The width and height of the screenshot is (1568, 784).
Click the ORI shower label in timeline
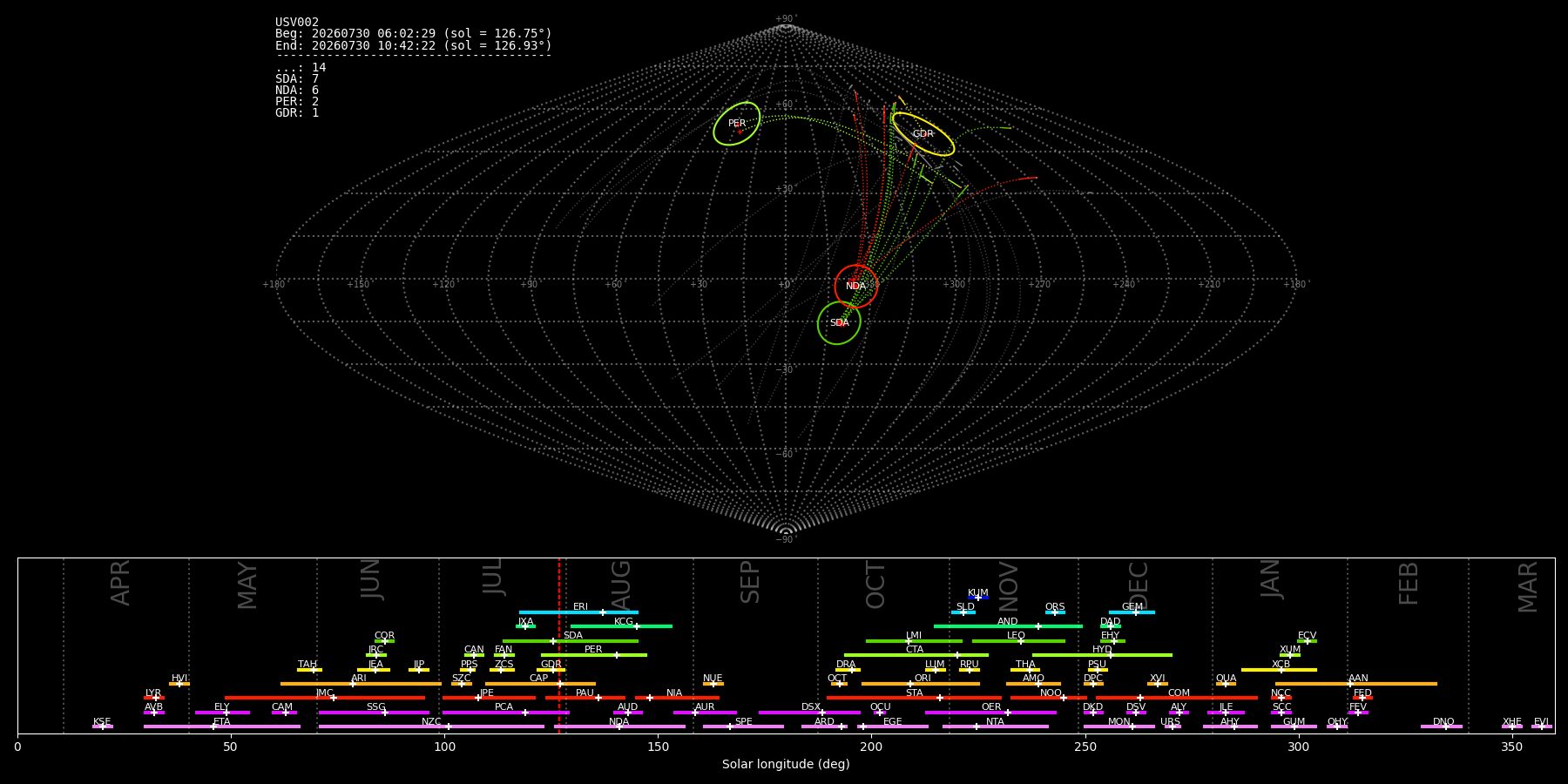tap(923, 679)
